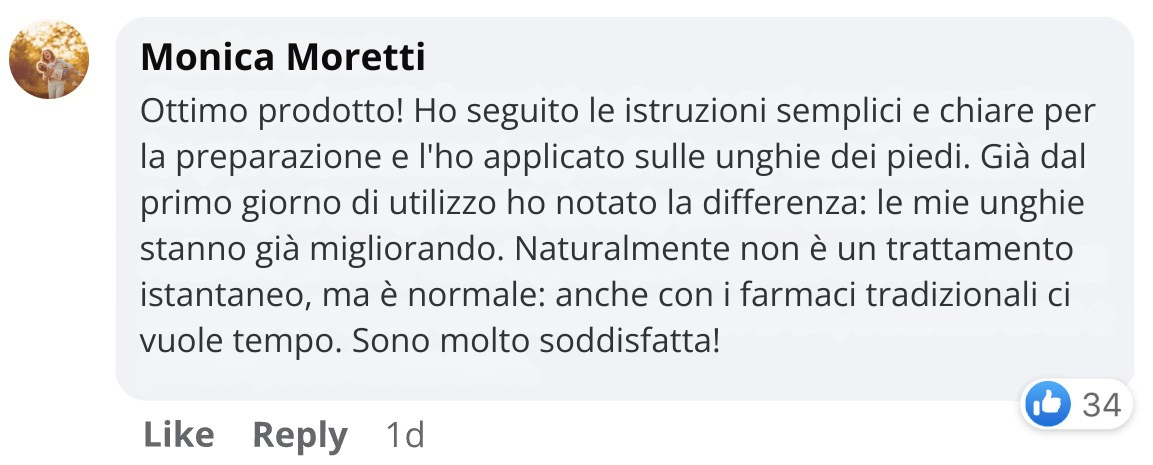
Task: Click the word "Naturalmente" in the comment
Action: click(x=620, y=249)
